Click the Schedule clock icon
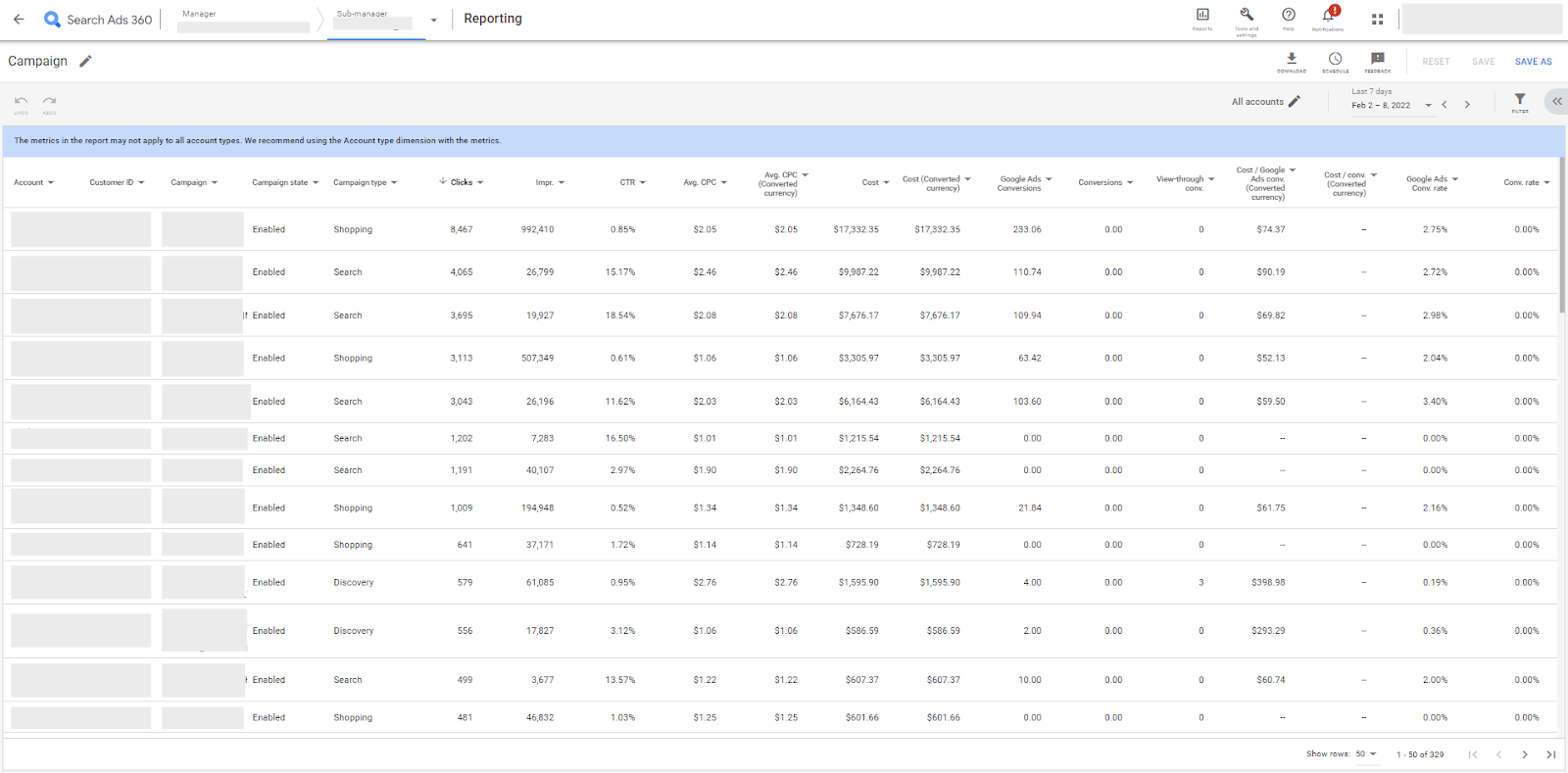 pyautogui.click(x=1335, y=61)
